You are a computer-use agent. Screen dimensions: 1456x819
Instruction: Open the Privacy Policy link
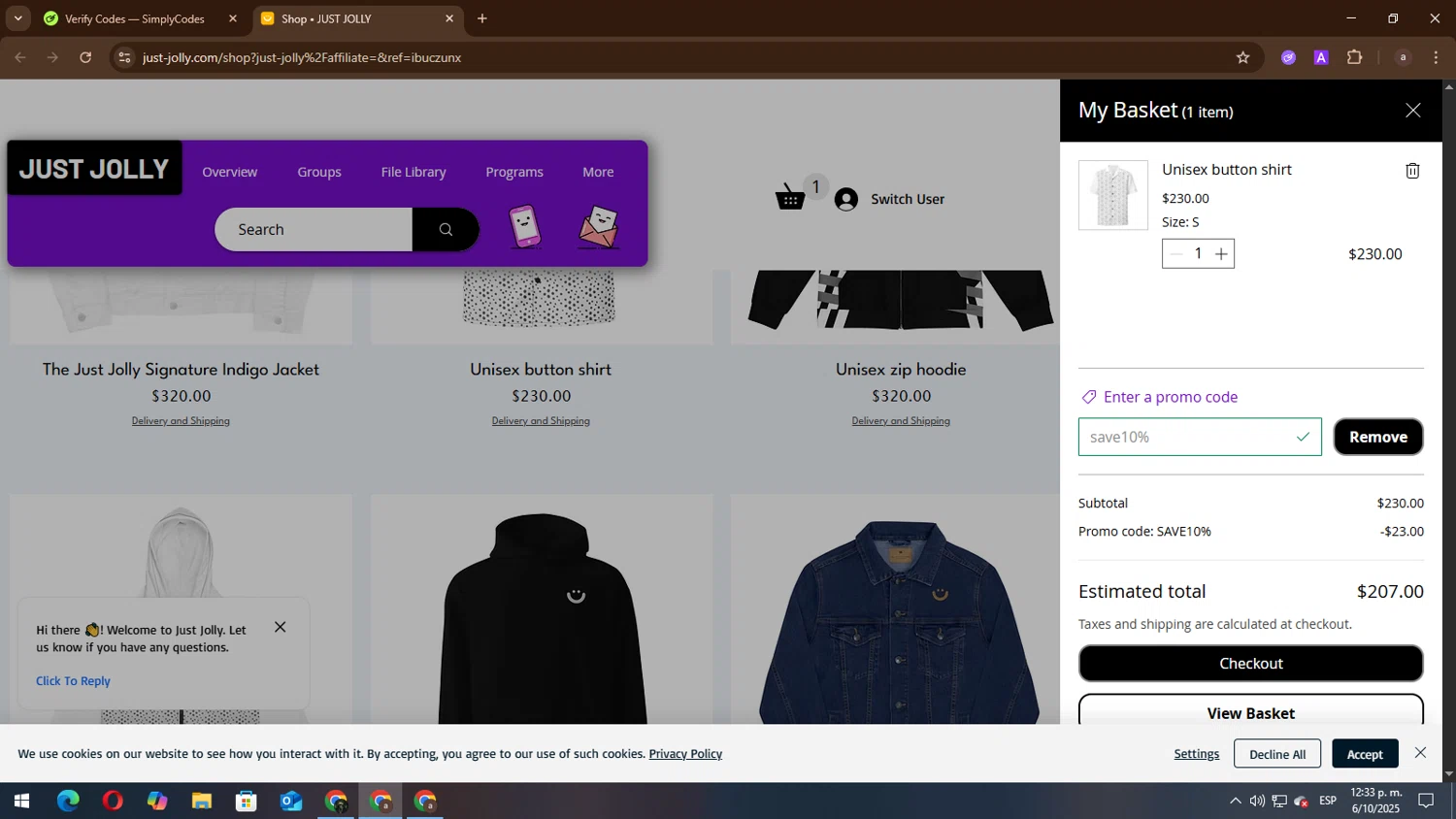685,754
